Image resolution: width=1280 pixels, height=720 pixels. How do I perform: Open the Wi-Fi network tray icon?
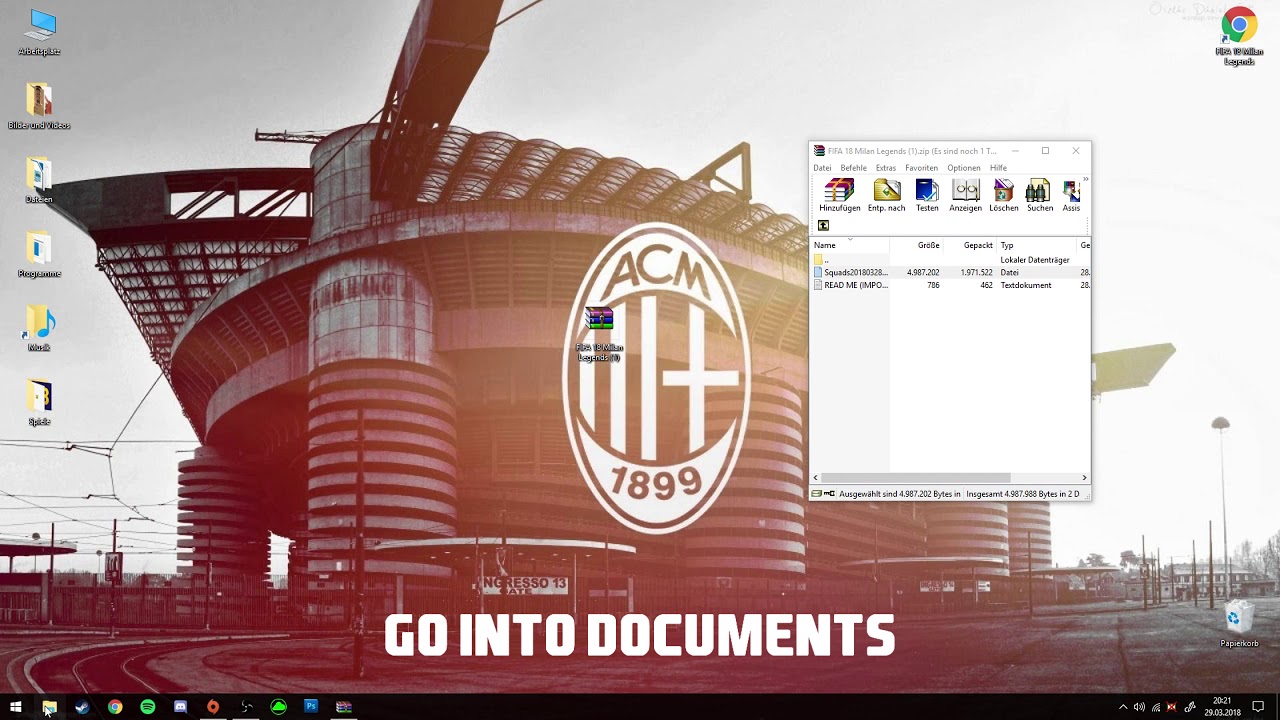pyautogui.click(x=1156, y=707)
